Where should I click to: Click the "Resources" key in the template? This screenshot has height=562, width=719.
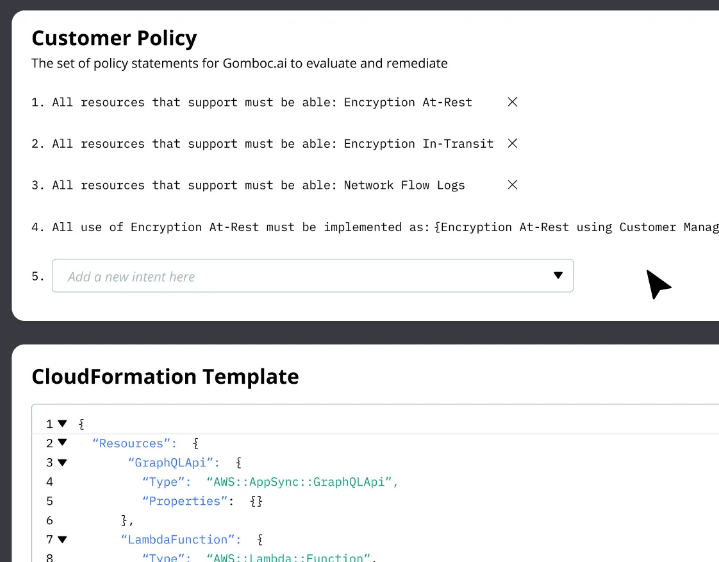[x=131, y=443]
